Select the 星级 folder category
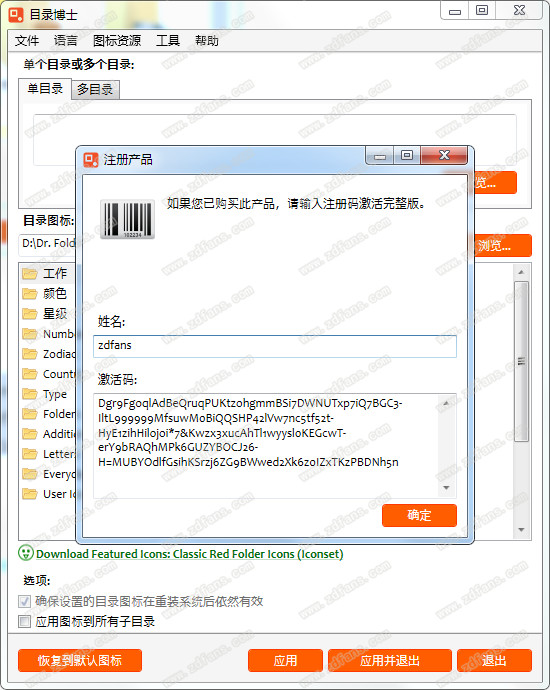Screen dimensions: 550x690 click(48, 314)
